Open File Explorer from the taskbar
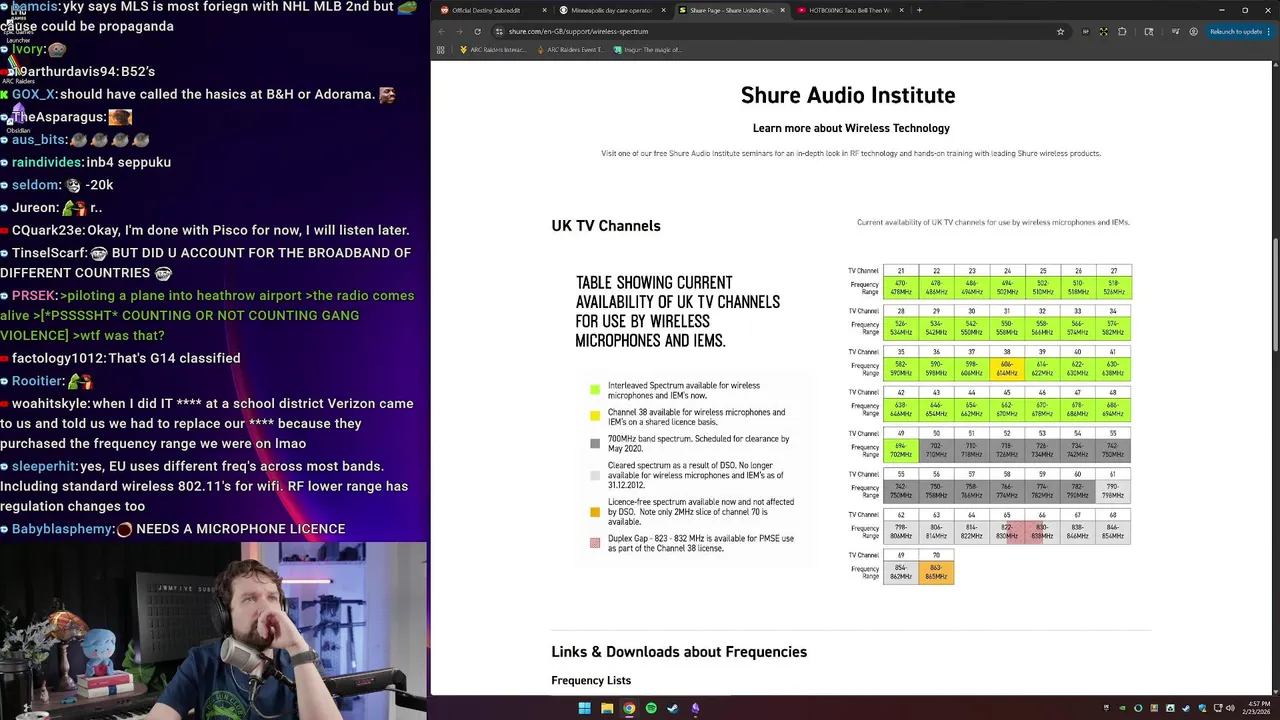Screen dimensions: 1280x720 point(607,708)
